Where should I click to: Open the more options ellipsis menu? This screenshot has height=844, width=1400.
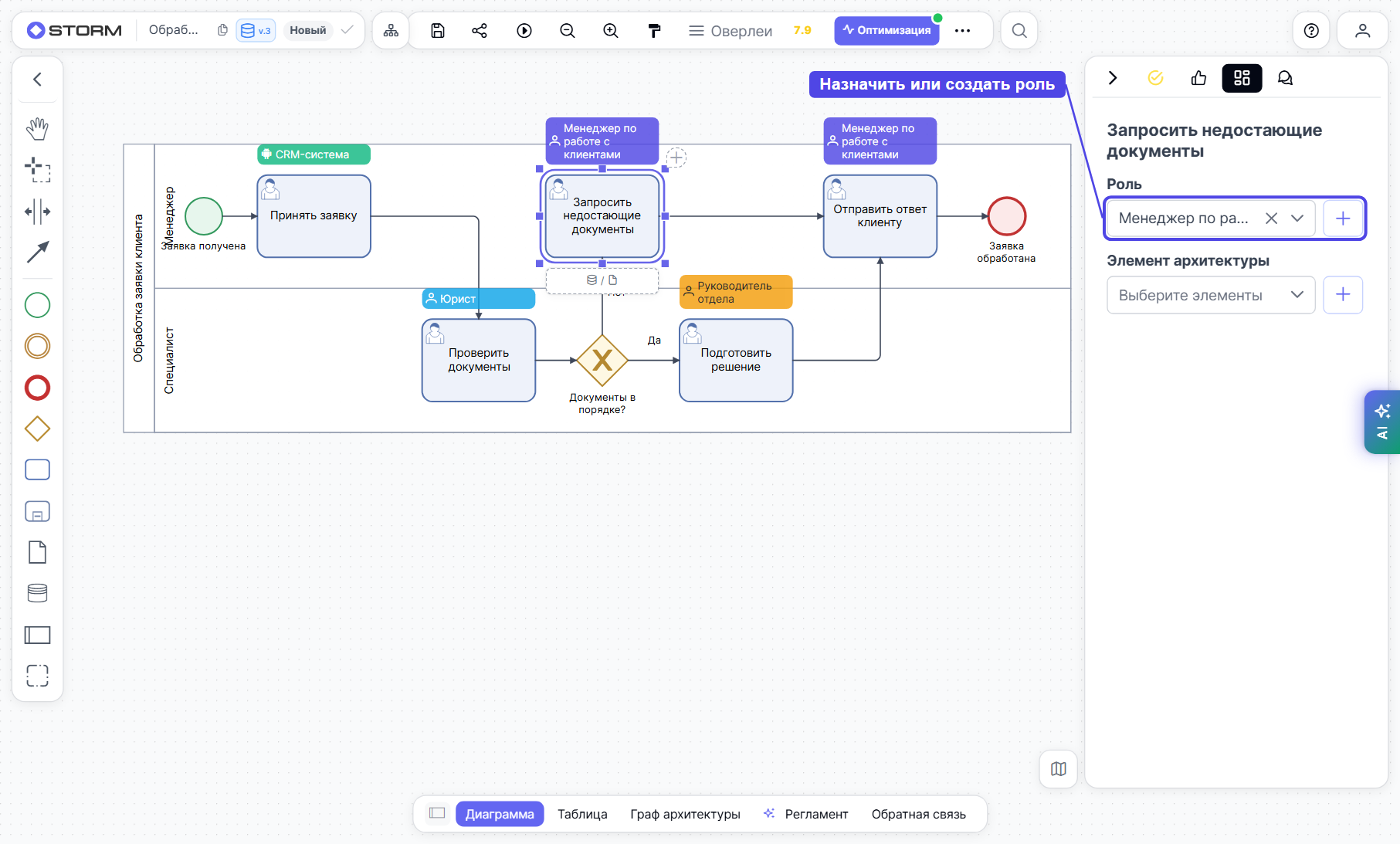962,31
